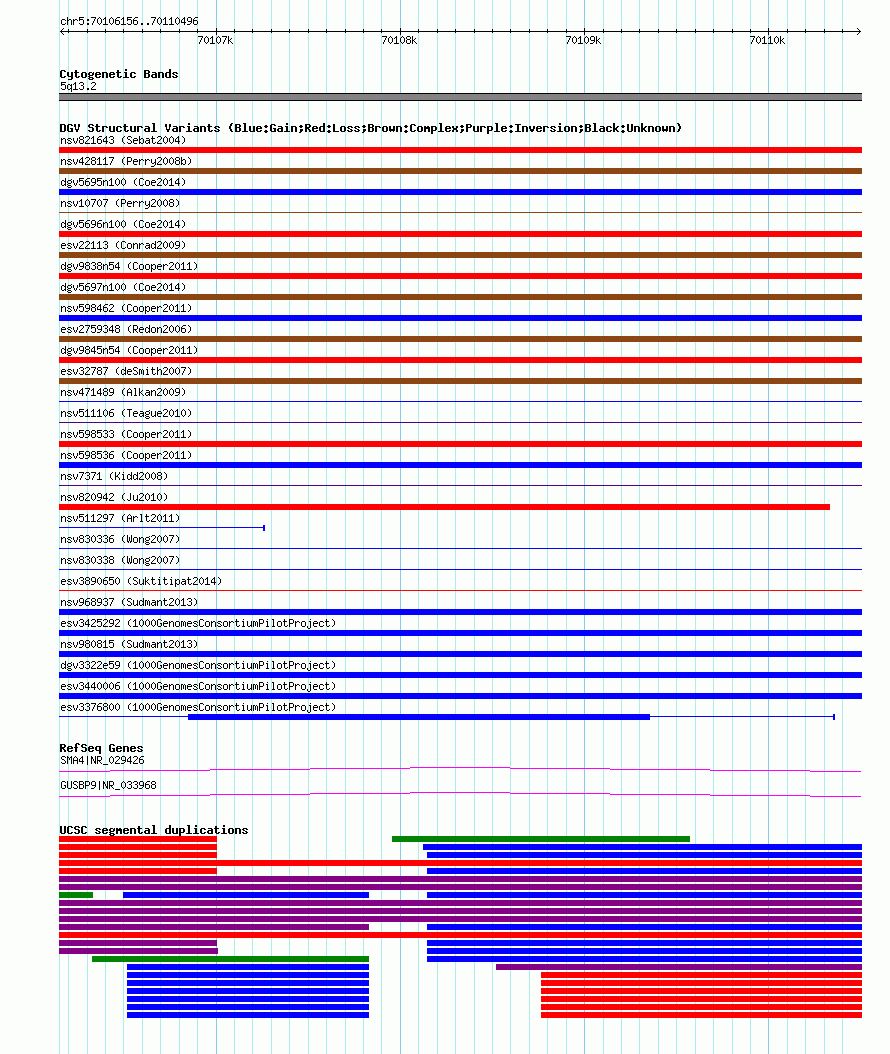
Task: Click the thick blue segment under esv3376800
Action: pos(419,717)
